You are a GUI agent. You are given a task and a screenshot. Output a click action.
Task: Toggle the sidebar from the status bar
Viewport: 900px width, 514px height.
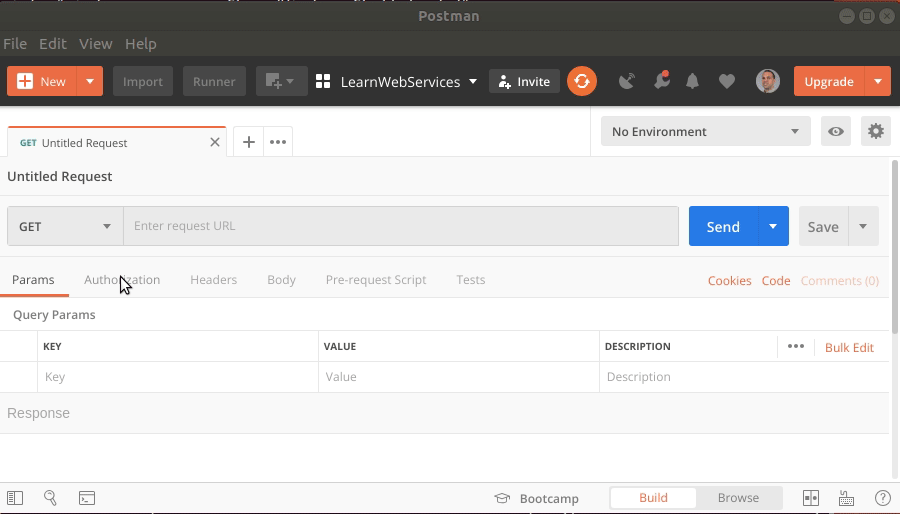tap(15, 498)
